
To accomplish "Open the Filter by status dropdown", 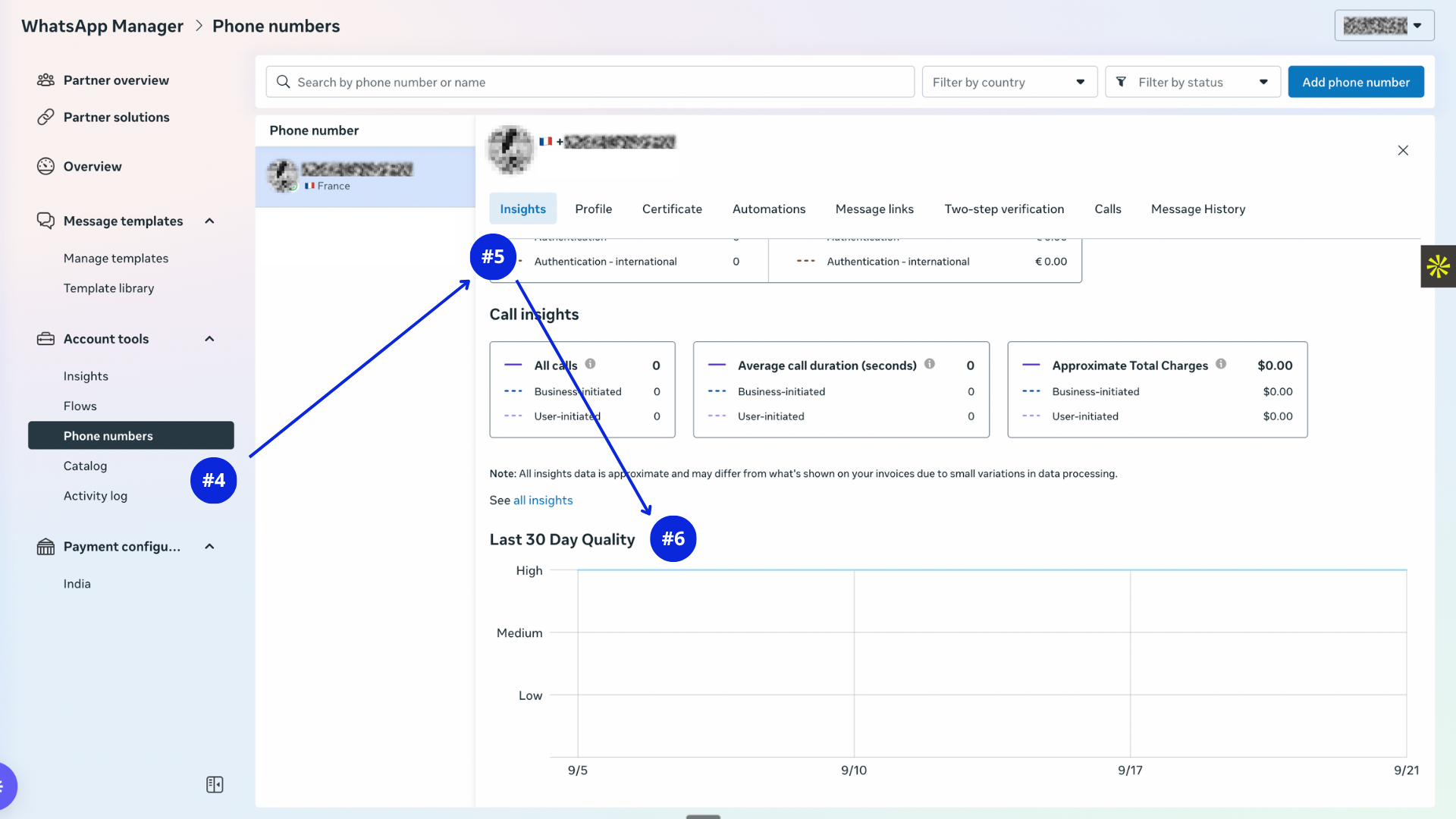I will click(1192, 82).
